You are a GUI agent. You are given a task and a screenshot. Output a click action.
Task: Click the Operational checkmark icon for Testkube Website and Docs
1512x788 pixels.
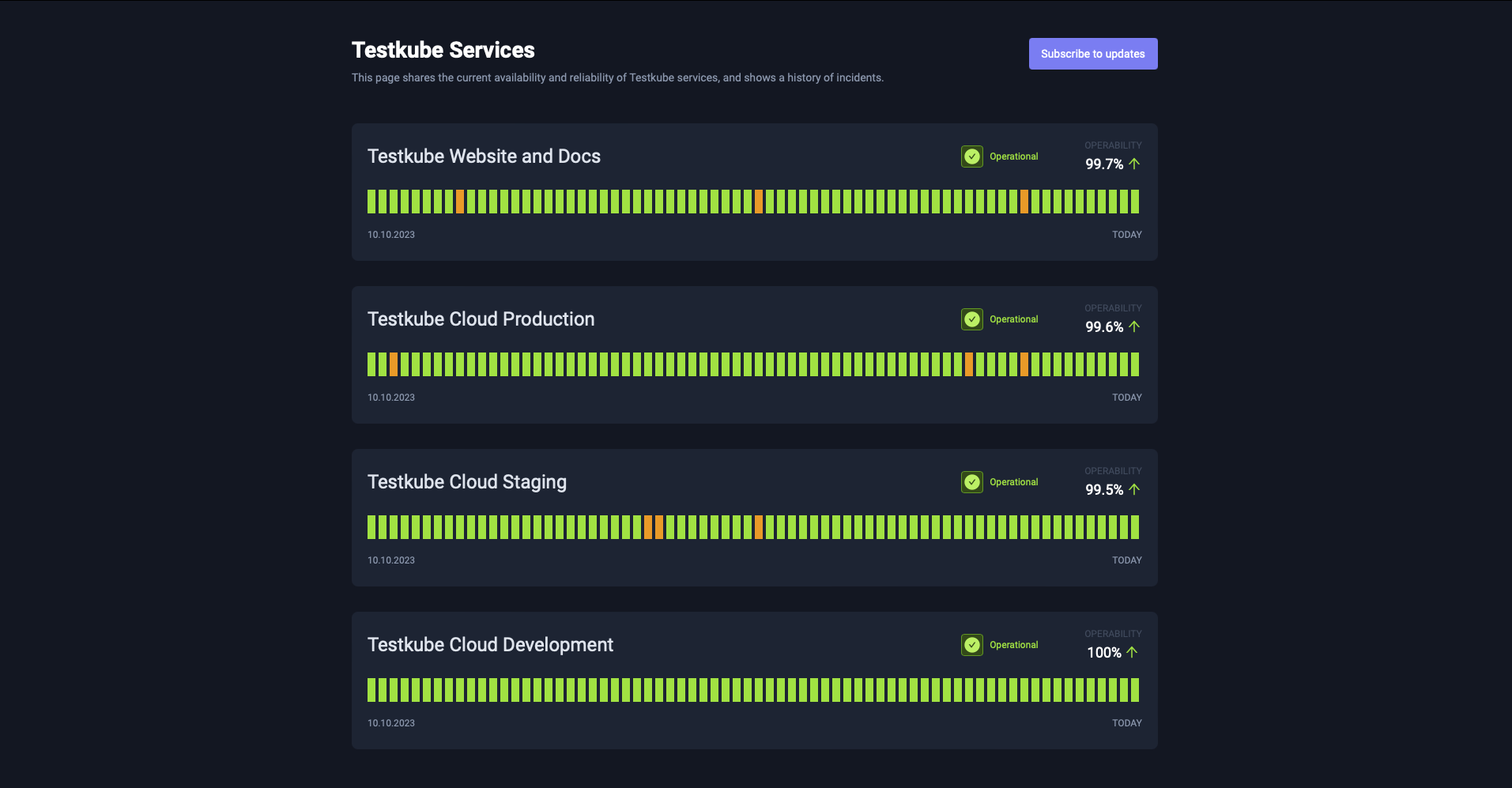coord(971,156)
